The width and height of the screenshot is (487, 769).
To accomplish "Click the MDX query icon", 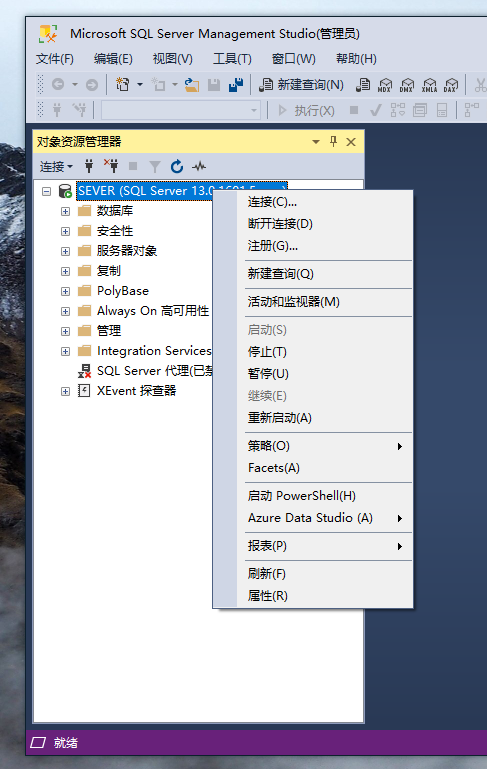I will pyautogui.click(x=385, y=84).
